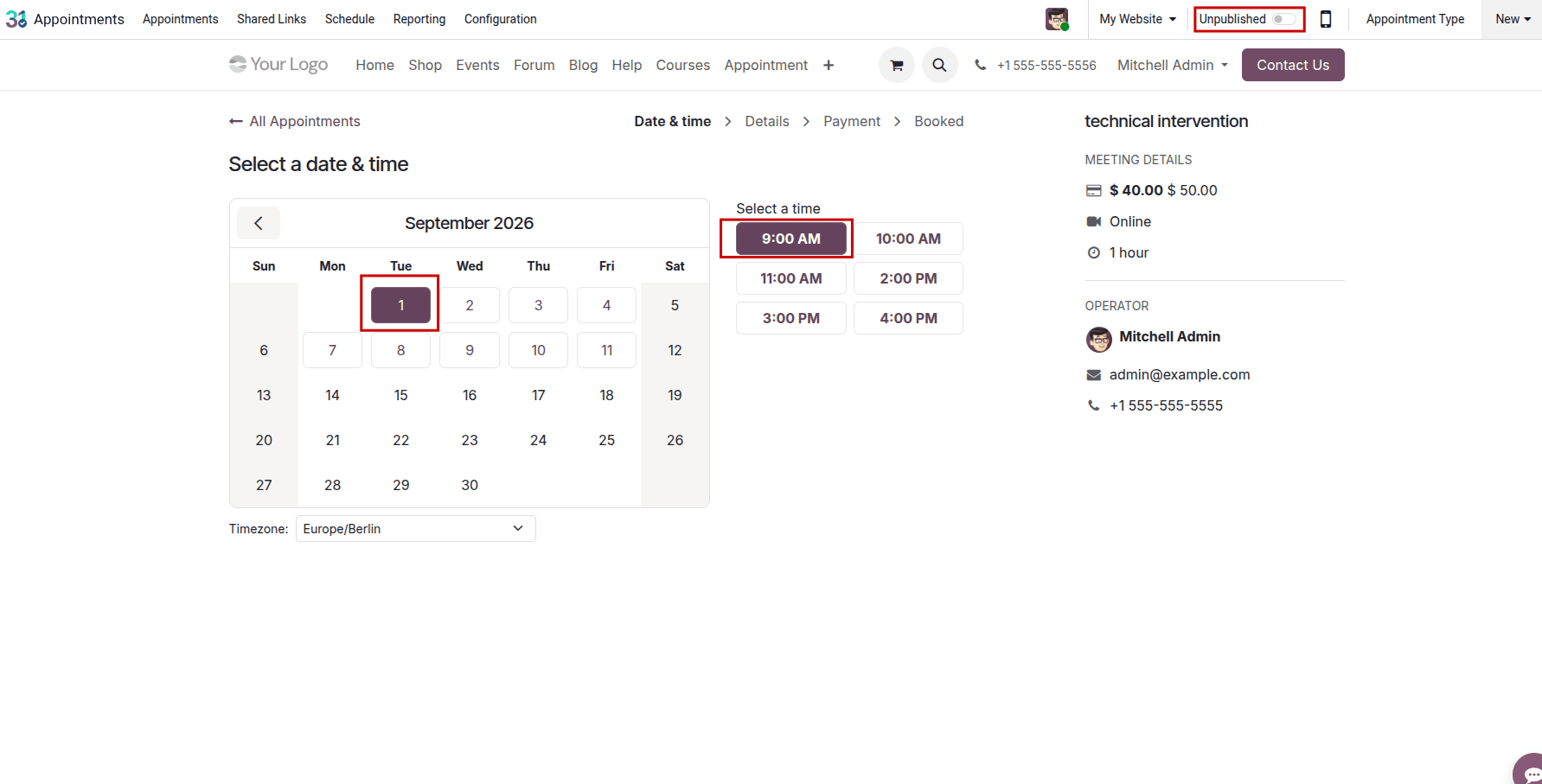This screenshot has height=784, width=1542.
Task: Pick September 4 on the calendar
Action: tap(607, 305)
